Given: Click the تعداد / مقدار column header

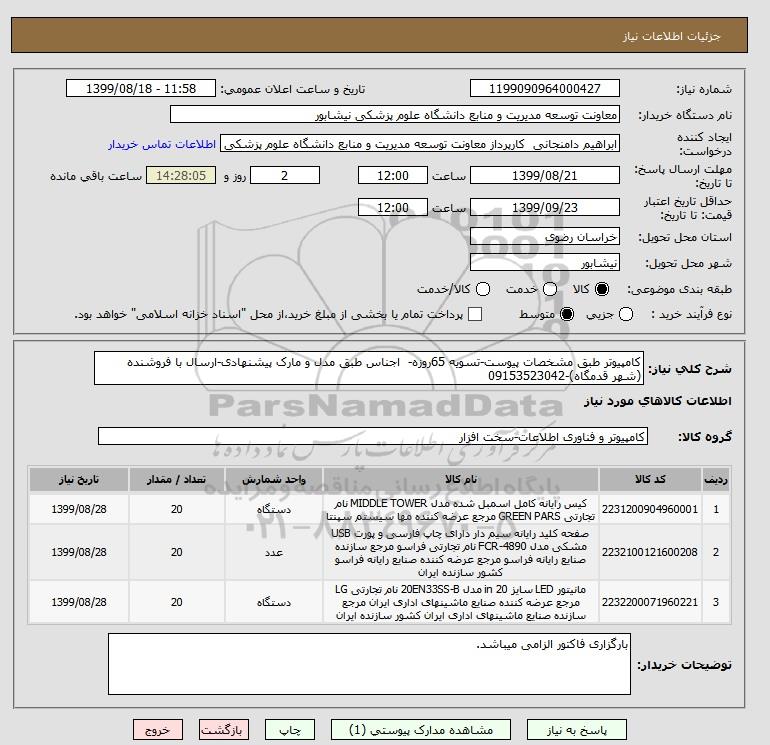Looking at the screenshot, I should [x=177, y=479].
